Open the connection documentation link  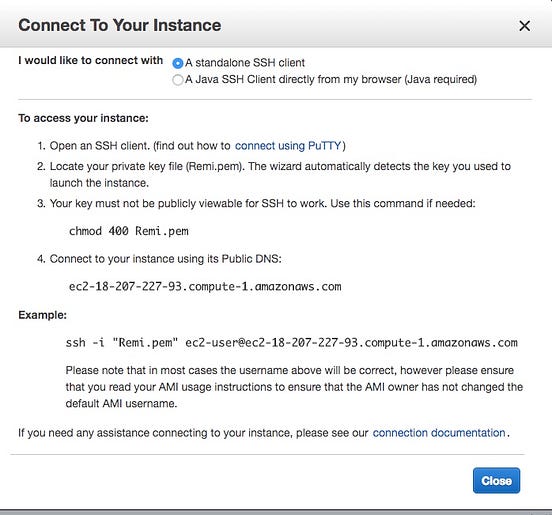click(x=439, y=433)
